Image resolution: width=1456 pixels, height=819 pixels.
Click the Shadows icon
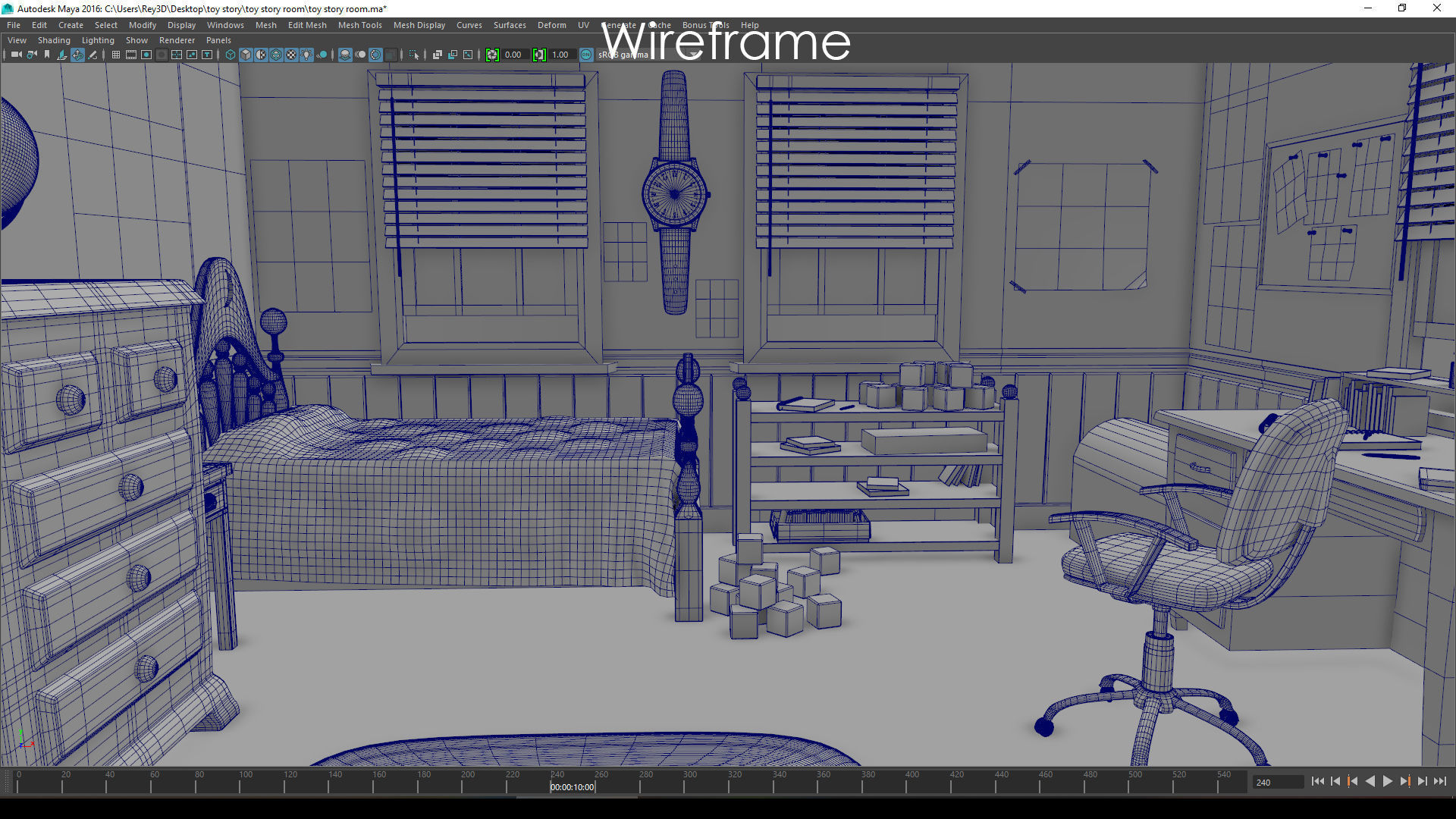coord(322,55)
